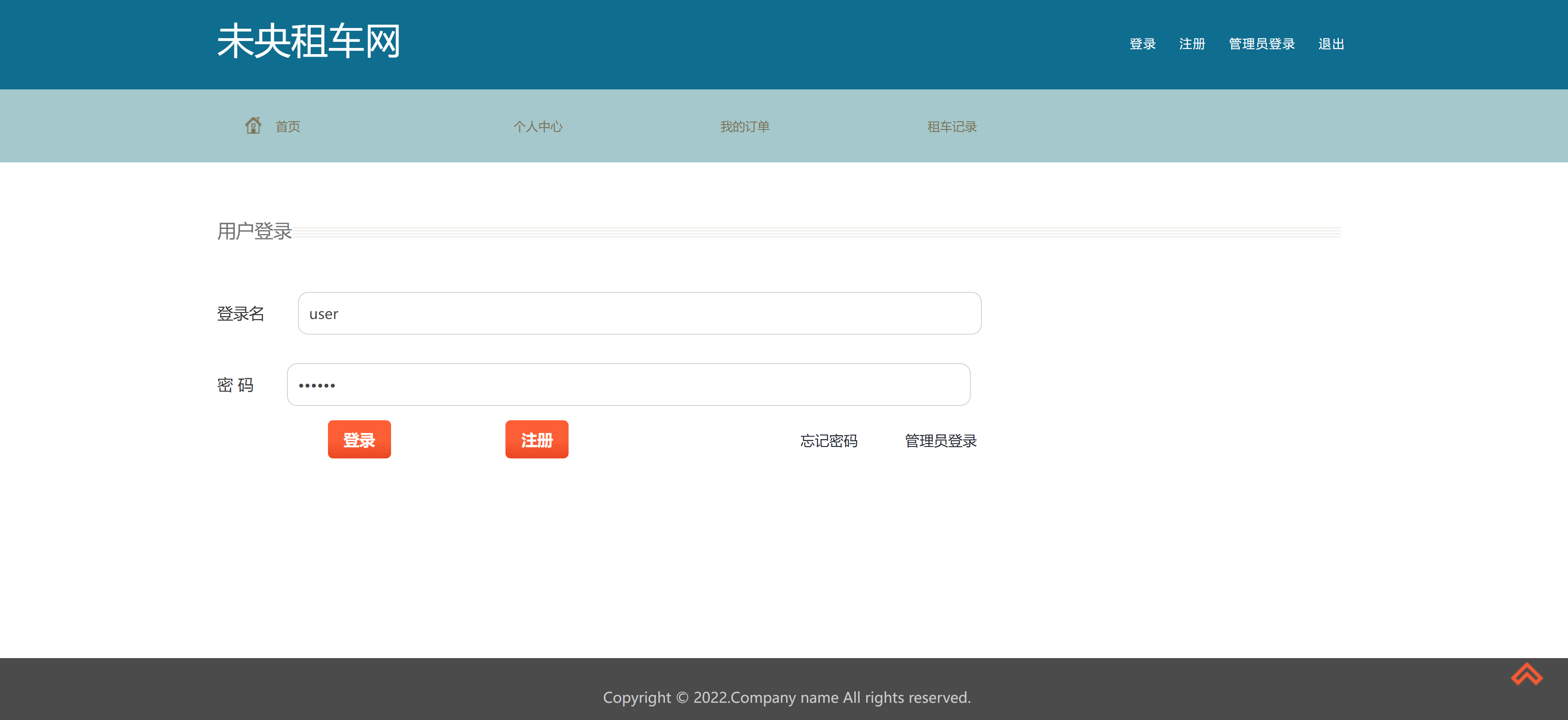Open 管理员登录 from the top navigation
1568x720 pixels.
tap(1261, 43)
